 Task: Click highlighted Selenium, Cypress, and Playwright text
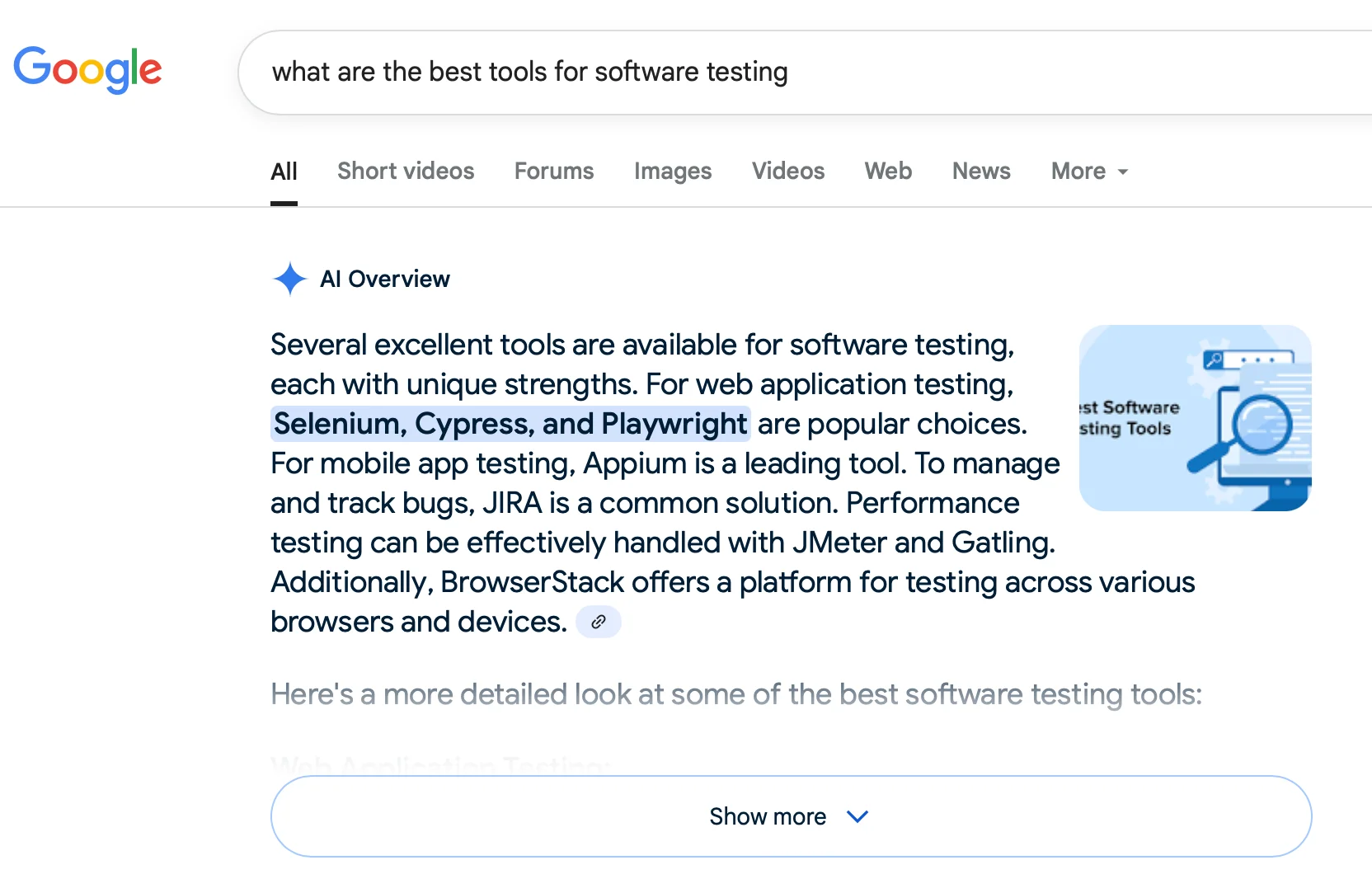(510, 424)
